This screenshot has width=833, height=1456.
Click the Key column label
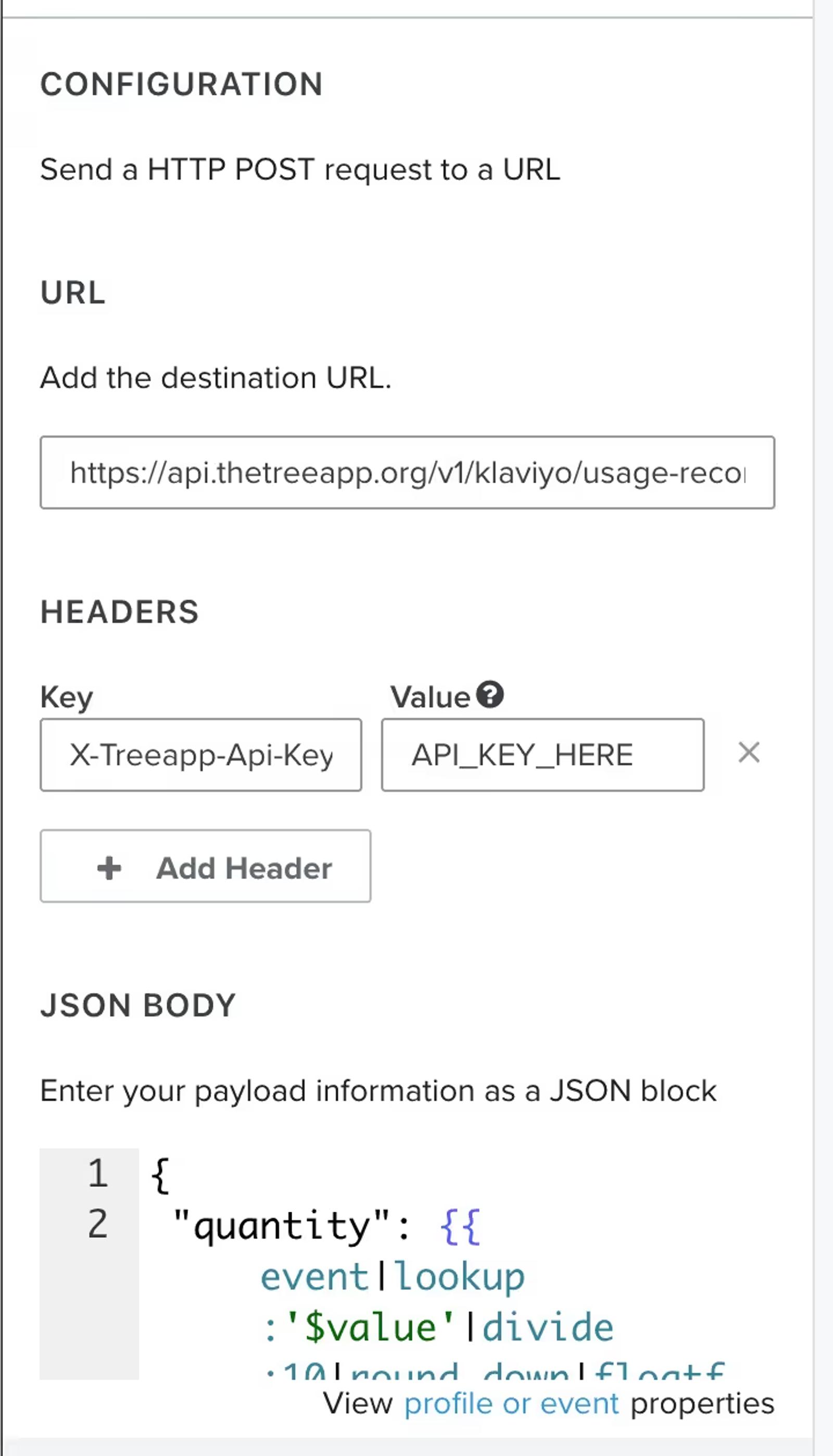point(66,697)
